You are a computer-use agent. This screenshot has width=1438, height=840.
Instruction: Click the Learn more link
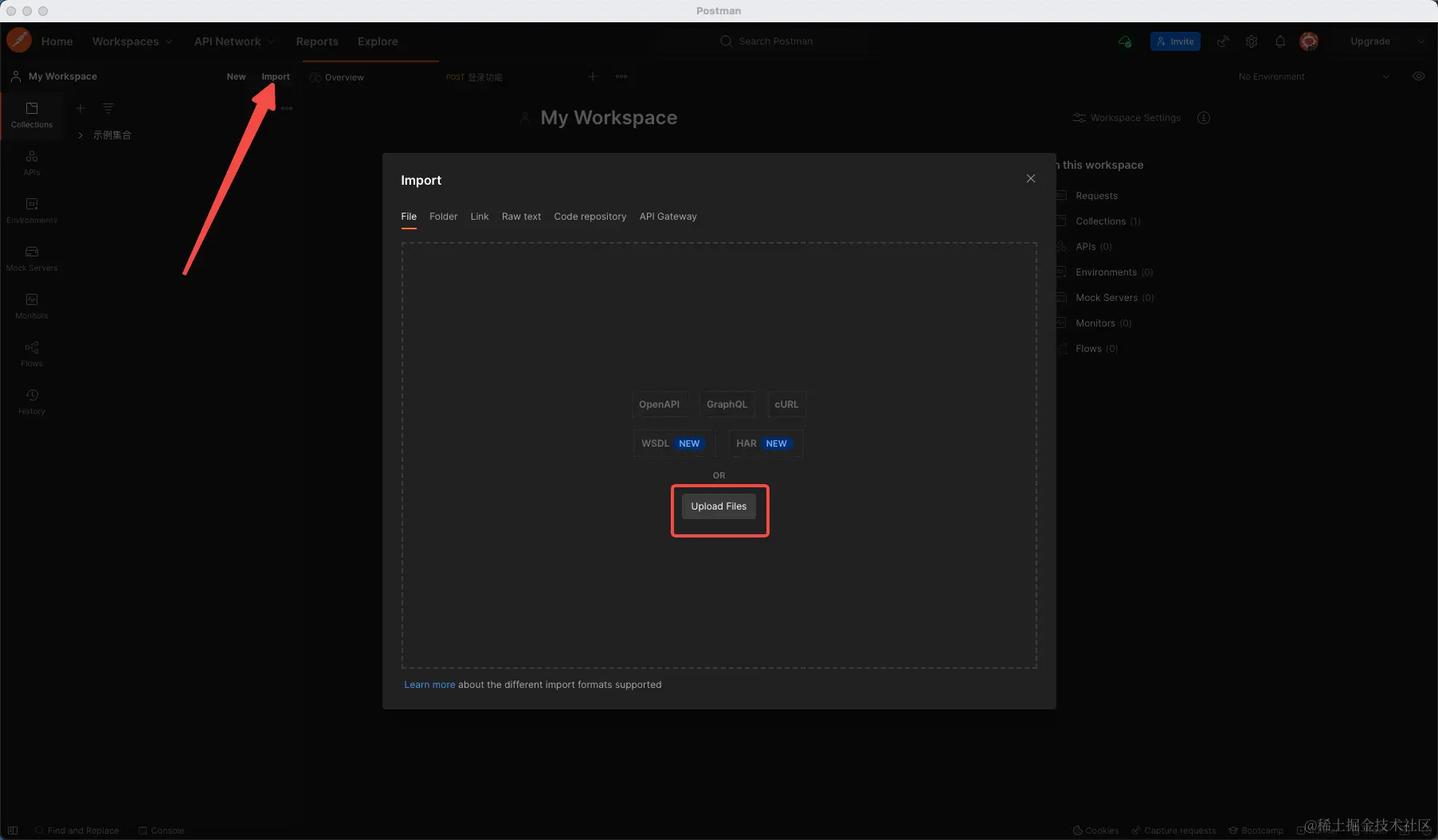click(429, 685)
